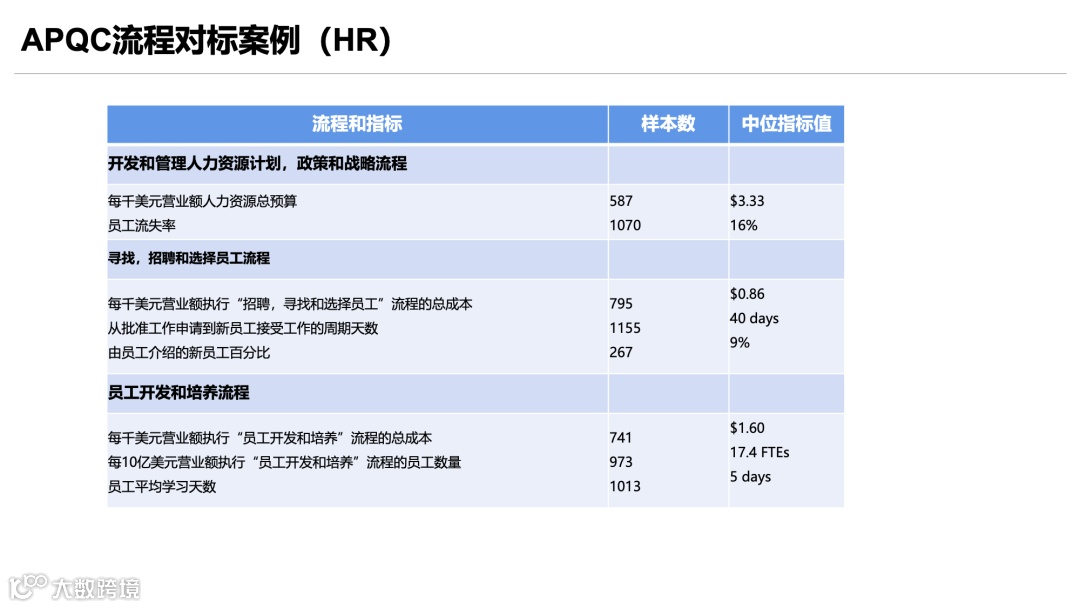Click row 每10亿美元营业额执行“员工开发和培养”流程的员工数量
1080x608 pixels.
click(284, 462)
